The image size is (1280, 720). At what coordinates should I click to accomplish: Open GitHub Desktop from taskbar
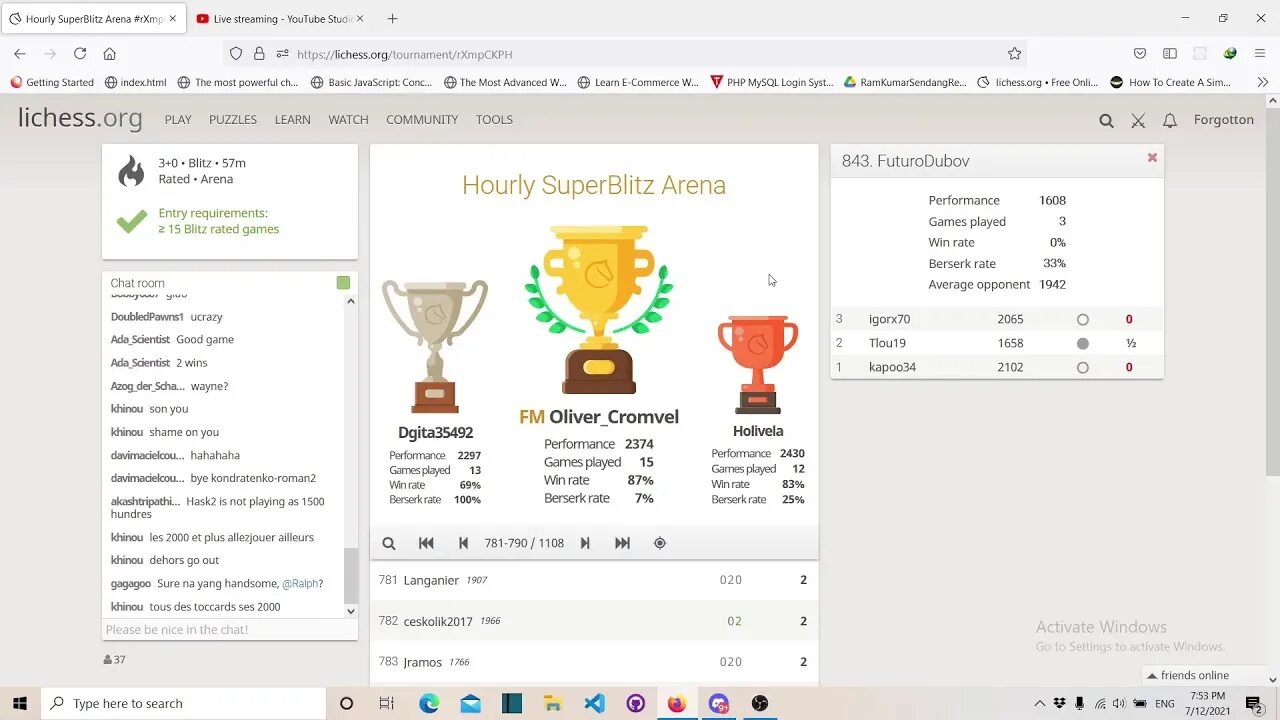pos(635,703)
